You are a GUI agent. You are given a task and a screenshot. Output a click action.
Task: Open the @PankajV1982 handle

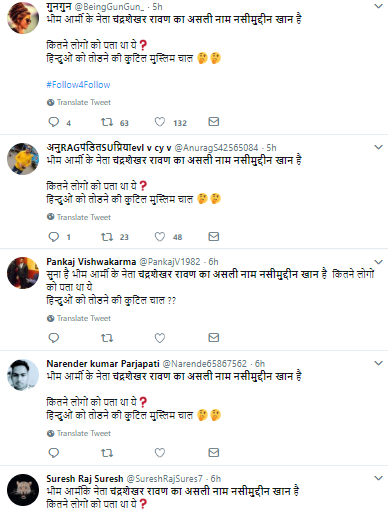[170, 262]
